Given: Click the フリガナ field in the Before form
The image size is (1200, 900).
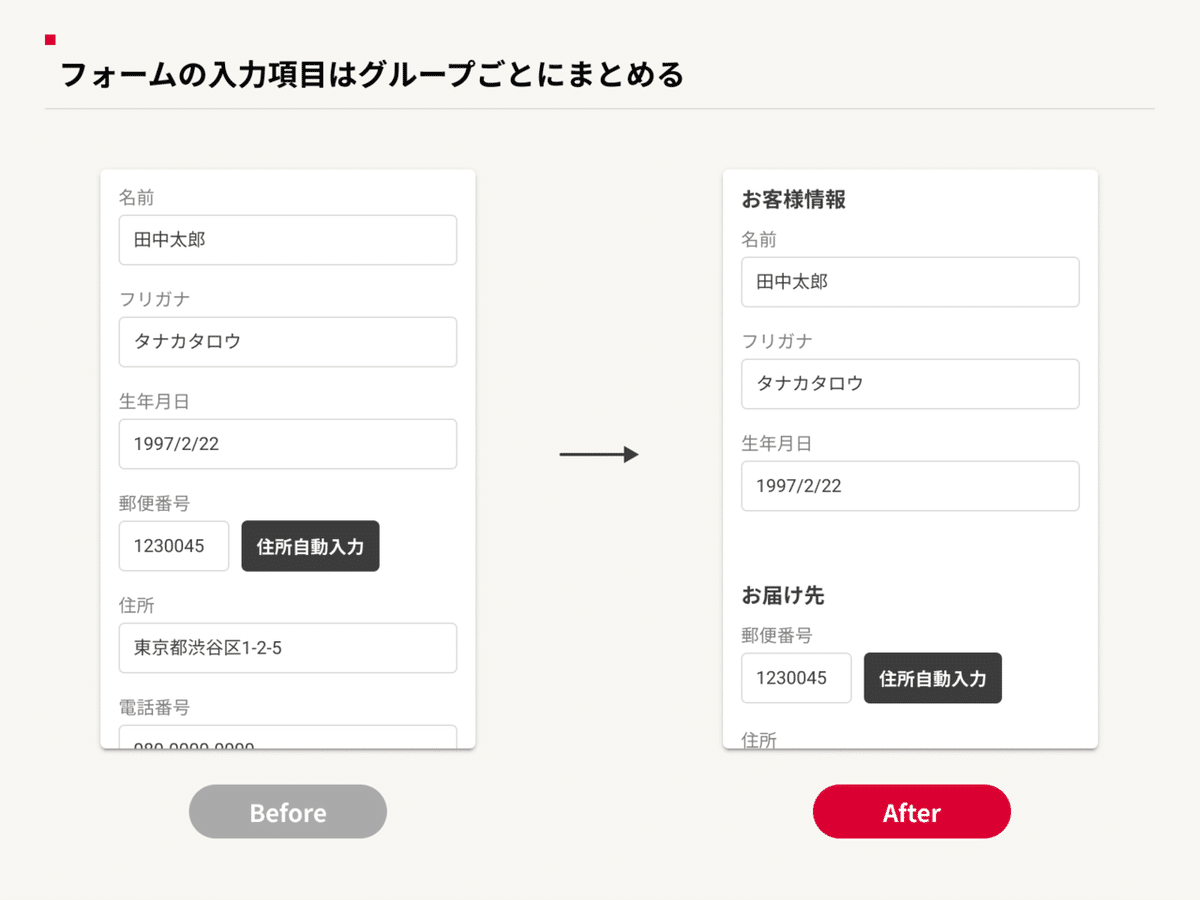Looking at the screenshot, I should coord(288,342).
